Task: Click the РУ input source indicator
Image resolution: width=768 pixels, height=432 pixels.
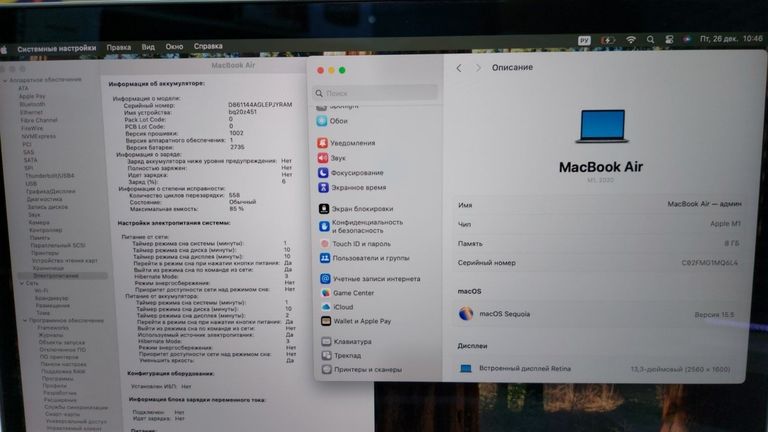Action: point(584,41)
